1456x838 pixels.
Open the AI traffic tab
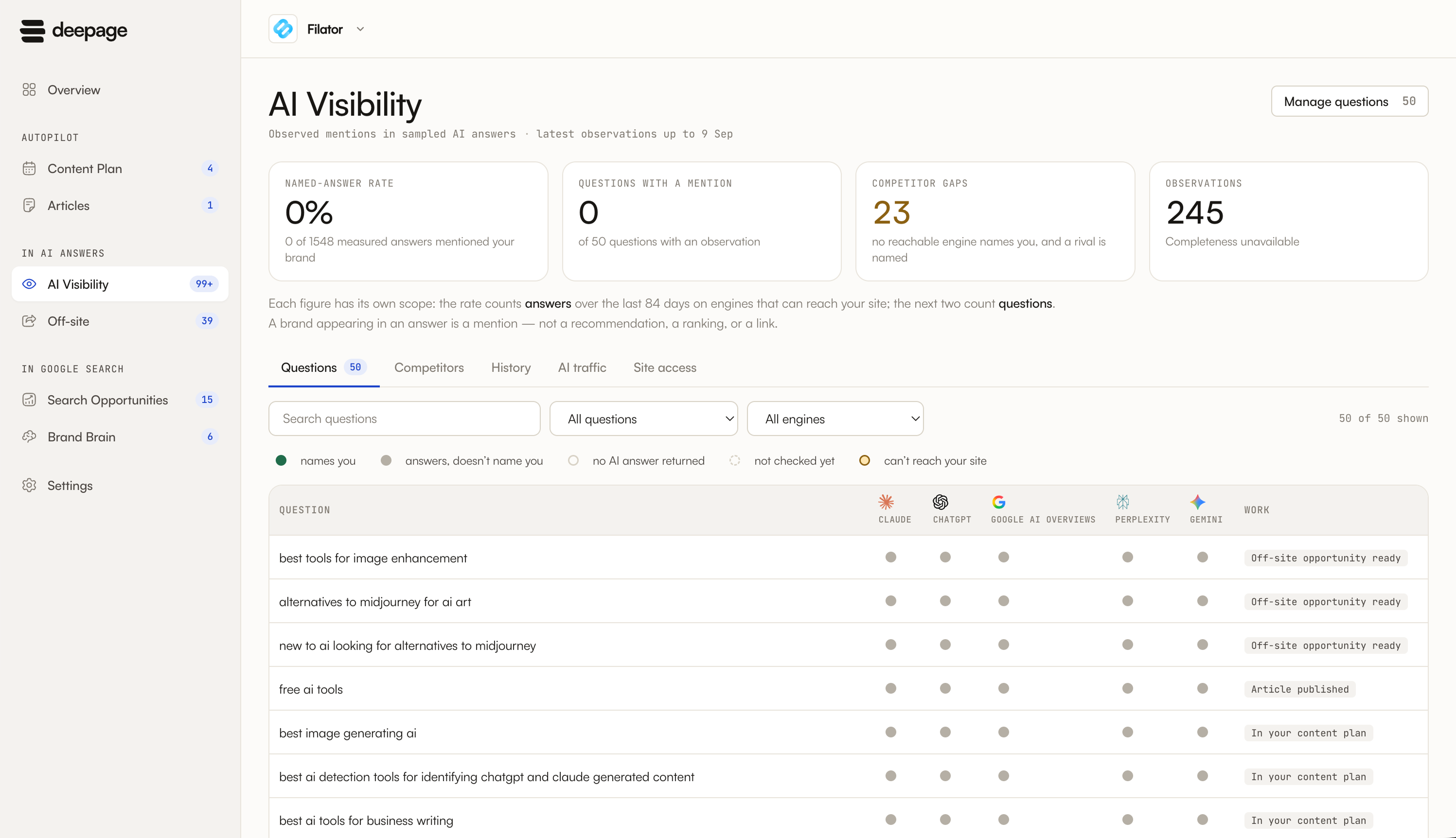tap(582, 367)
